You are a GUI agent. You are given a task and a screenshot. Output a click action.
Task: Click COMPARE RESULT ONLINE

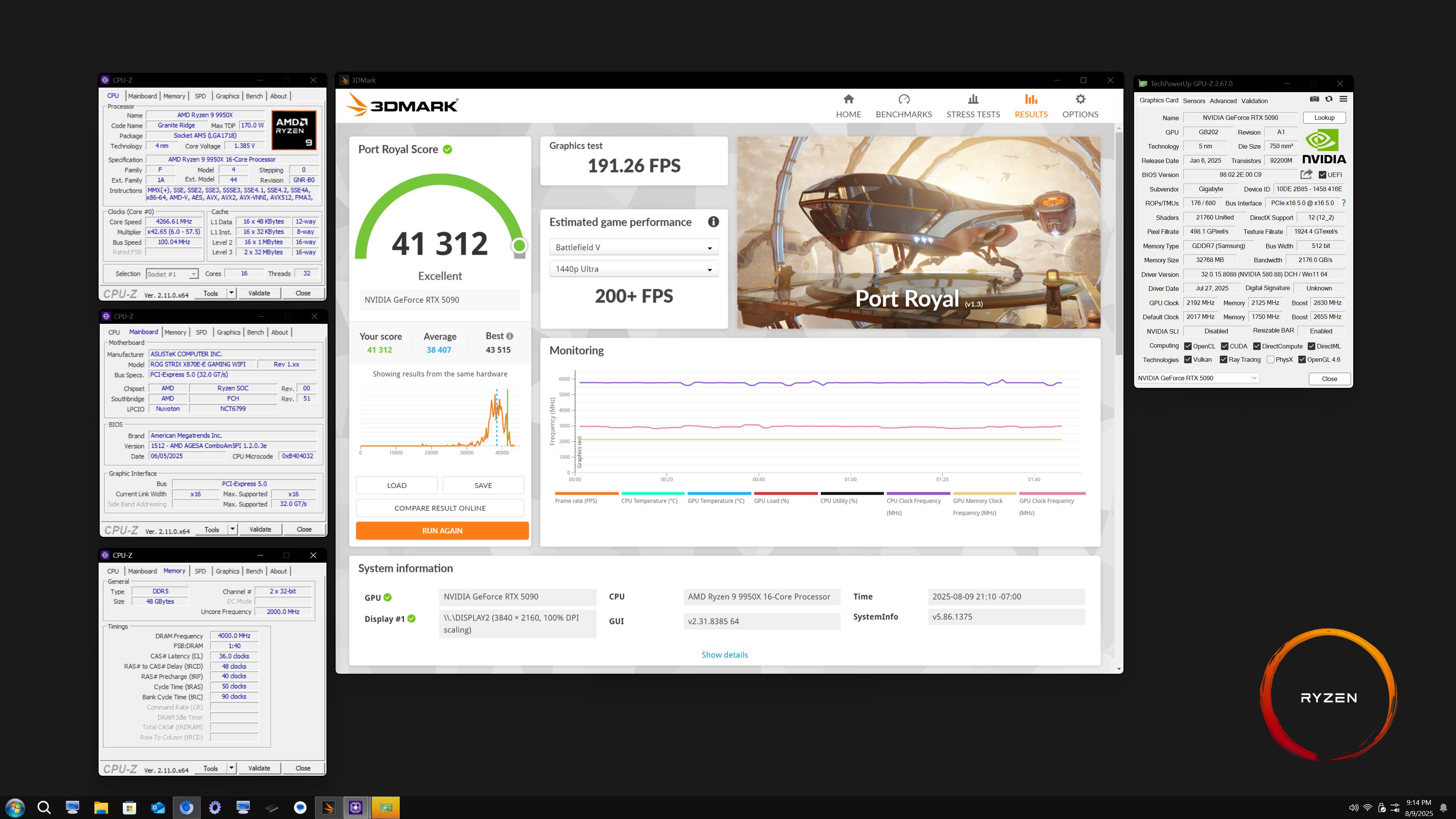[x=440, y=508]
